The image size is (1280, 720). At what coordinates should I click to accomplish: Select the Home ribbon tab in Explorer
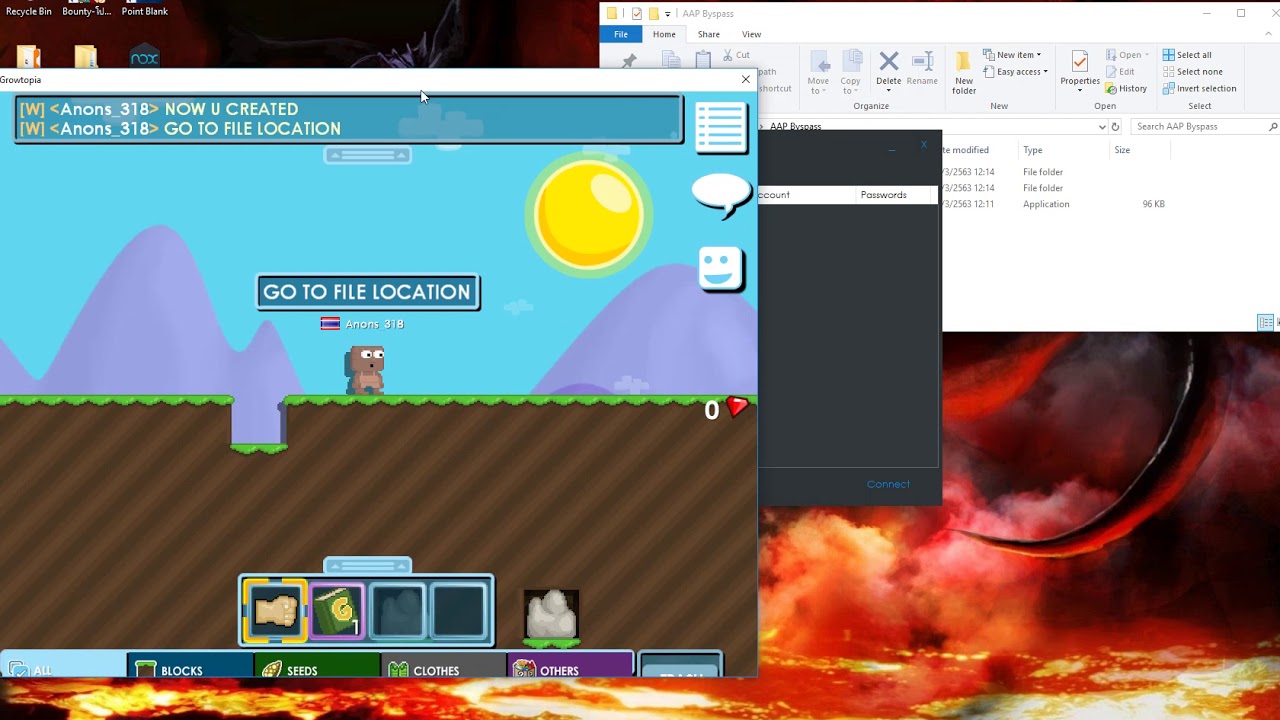pyautogui.click(x=664, y=34)
